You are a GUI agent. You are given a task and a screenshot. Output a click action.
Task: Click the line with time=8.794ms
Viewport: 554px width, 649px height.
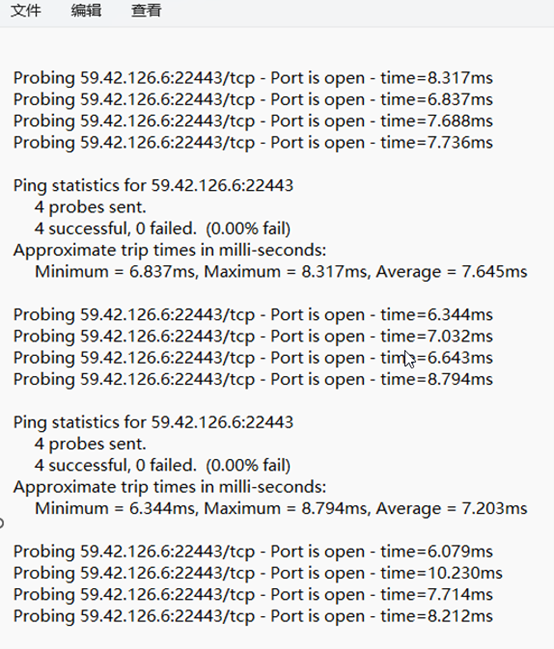253,380
